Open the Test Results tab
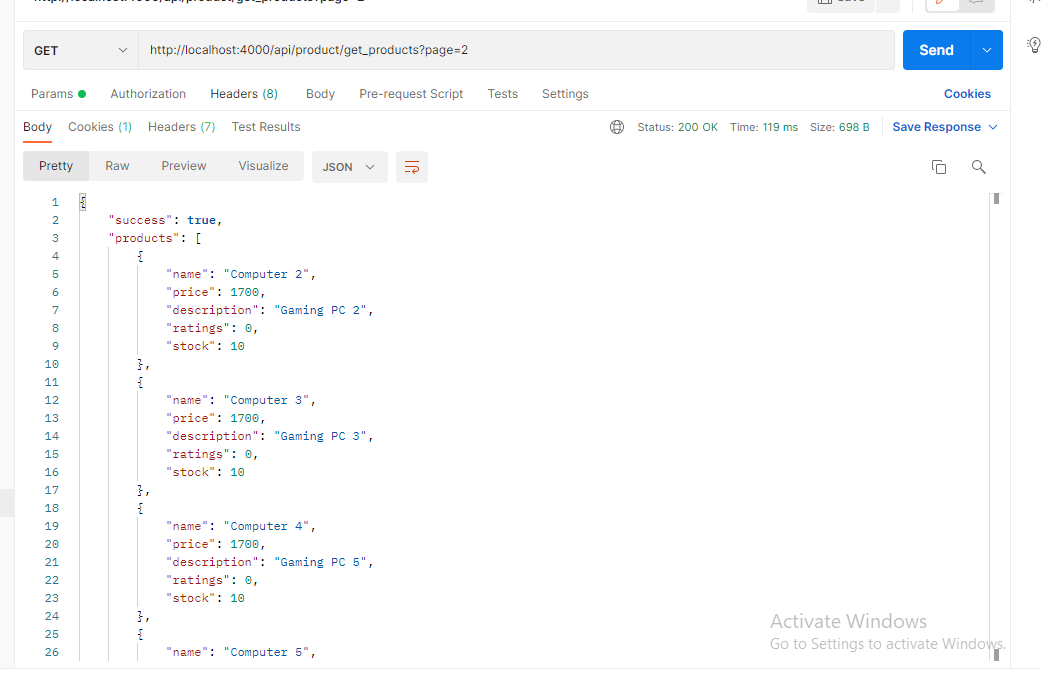1041x673 pixels. pos(266,127)
